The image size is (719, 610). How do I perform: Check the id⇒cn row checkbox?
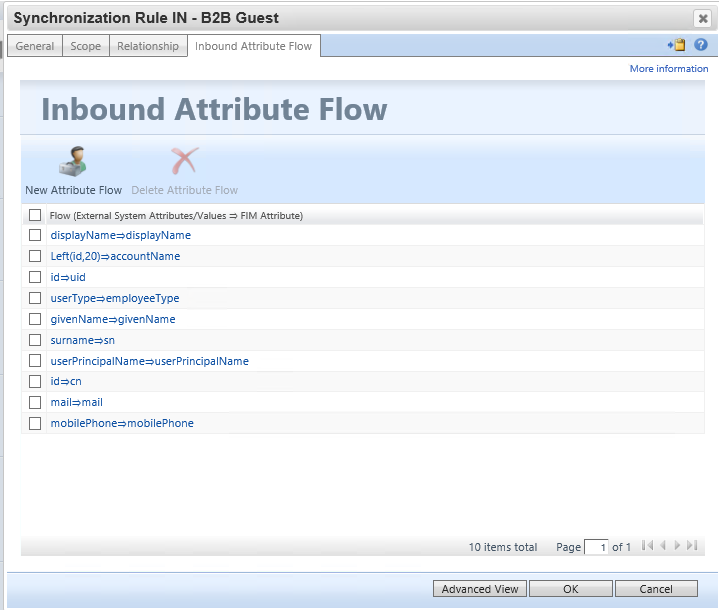(35, 381)
